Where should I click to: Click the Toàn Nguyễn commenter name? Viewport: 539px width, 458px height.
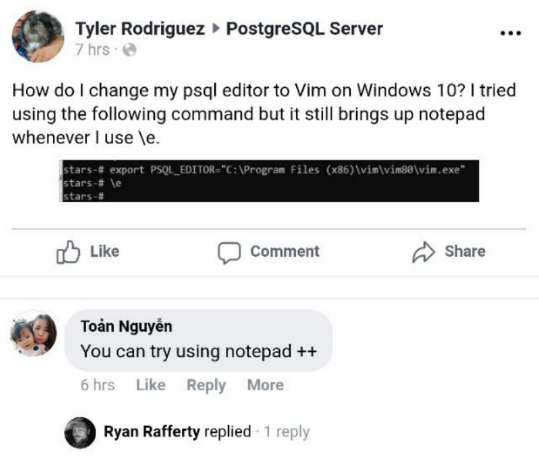click(x=126, y=326)
